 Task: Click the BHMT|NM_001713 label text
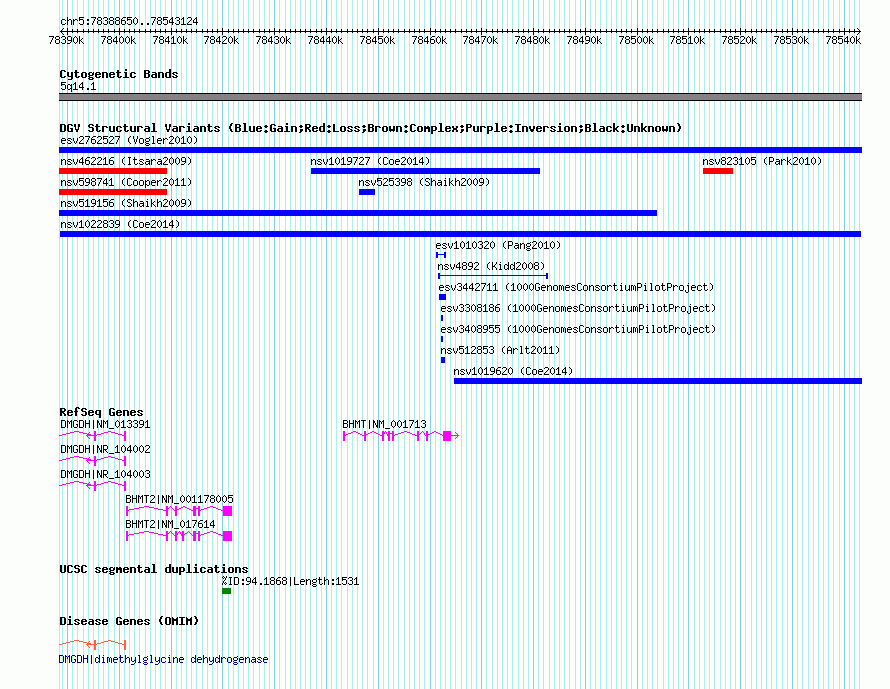point(384,424)
